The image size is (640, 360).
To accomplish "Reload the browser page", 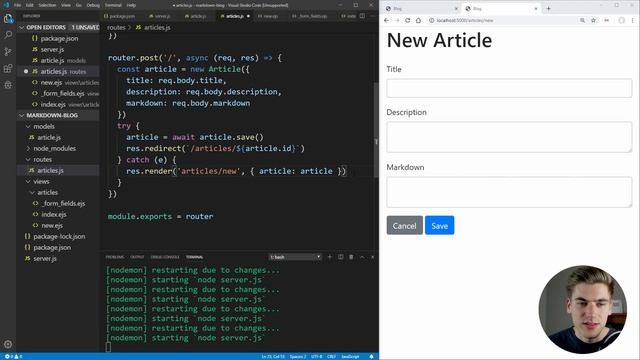I will pyautogui.click(x=407, y=20).
